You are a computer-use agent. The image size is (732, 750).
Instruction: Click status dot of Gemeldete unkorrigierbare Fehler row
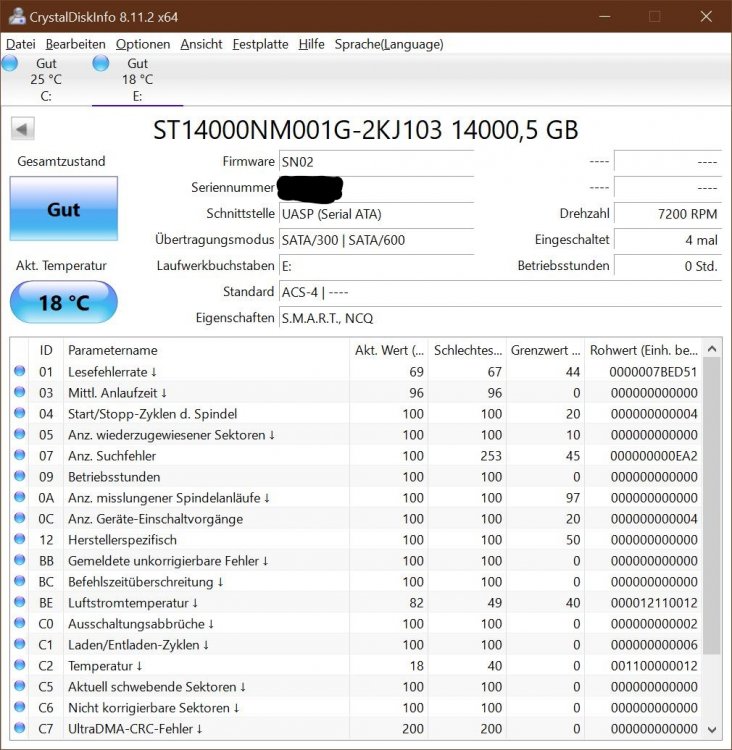tap(20, 560)
